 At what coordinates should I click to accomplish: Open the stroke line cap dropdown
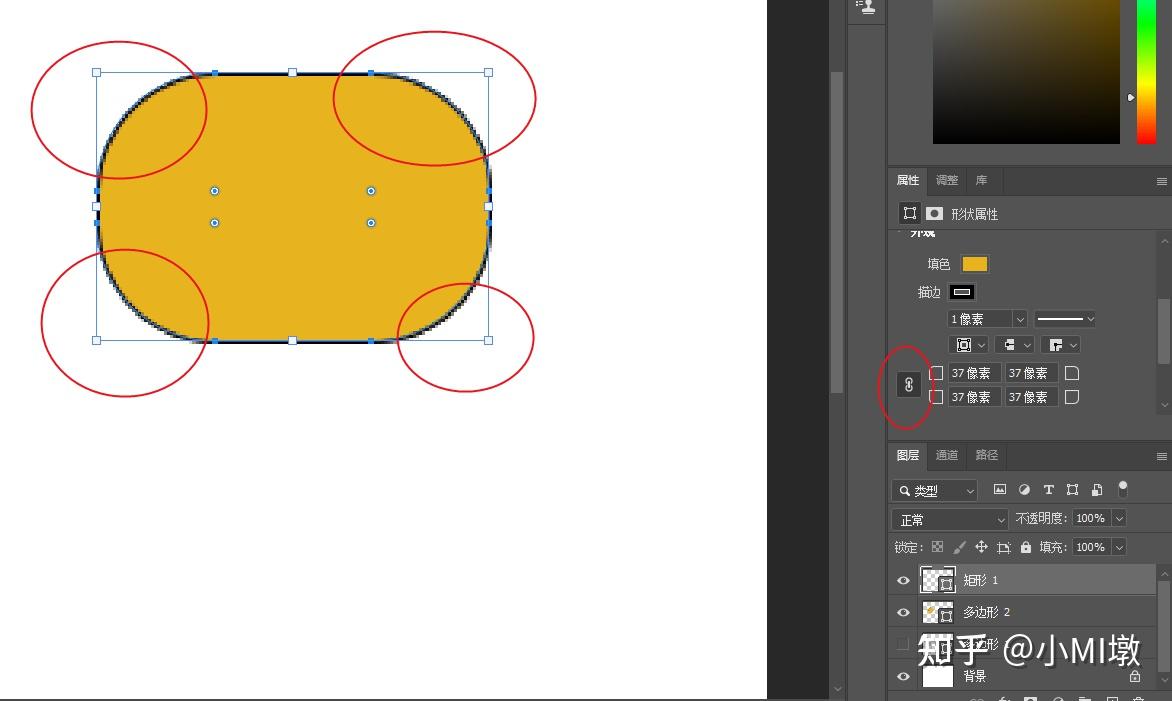point(1014,345)
